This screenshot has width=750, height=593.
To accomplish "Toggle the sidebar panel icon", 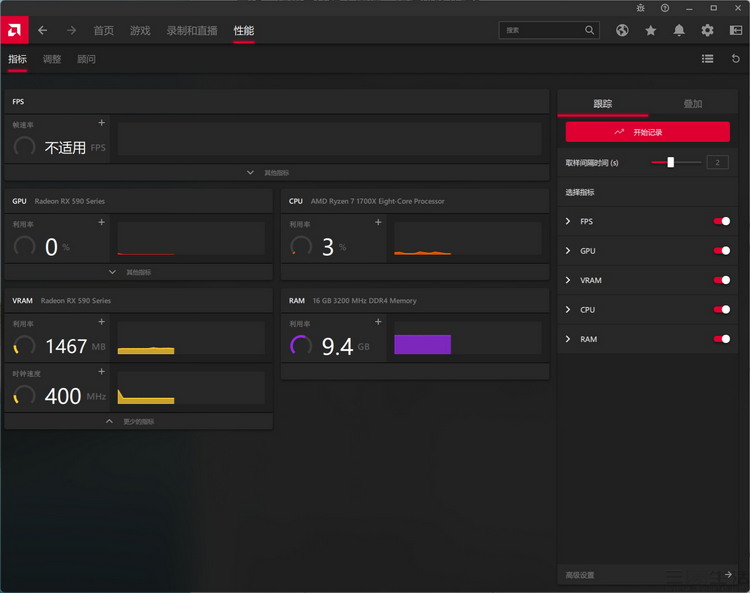I will pos(736,31).
